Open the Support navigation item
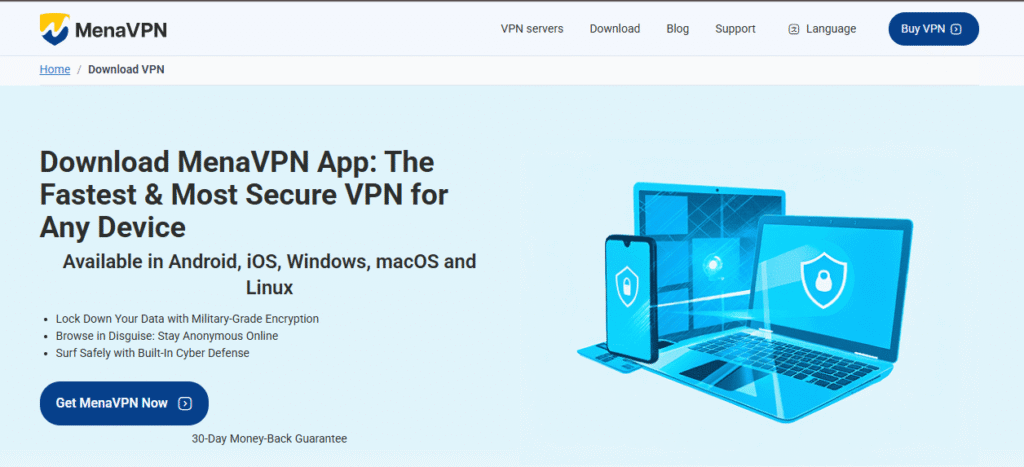1024x467 pixels. pyautogui.click(x=735, y=29)
